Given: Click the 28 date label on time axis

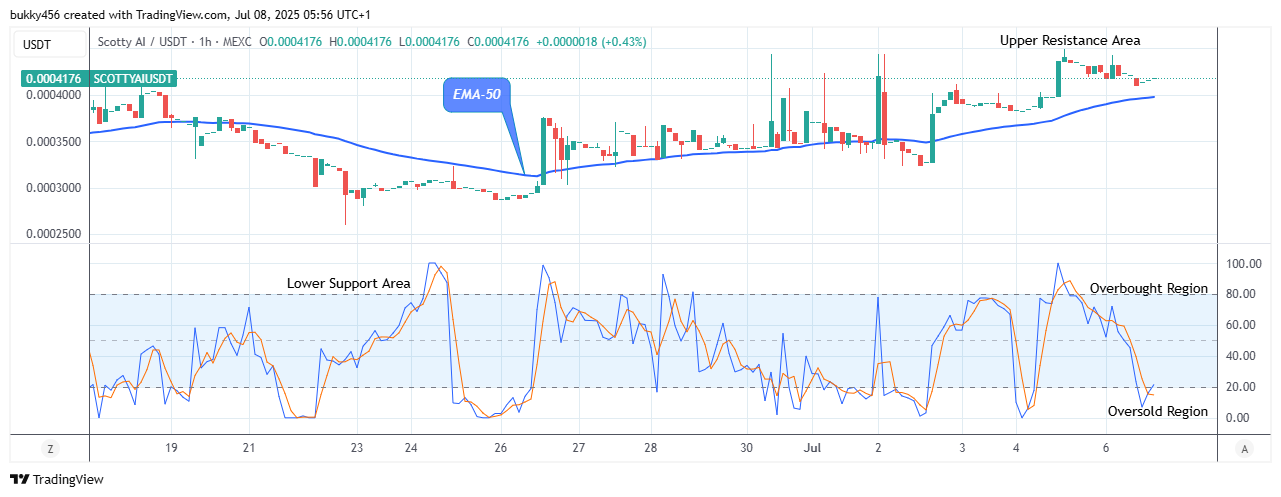Looking at the screenshot, I should point(651,448).
